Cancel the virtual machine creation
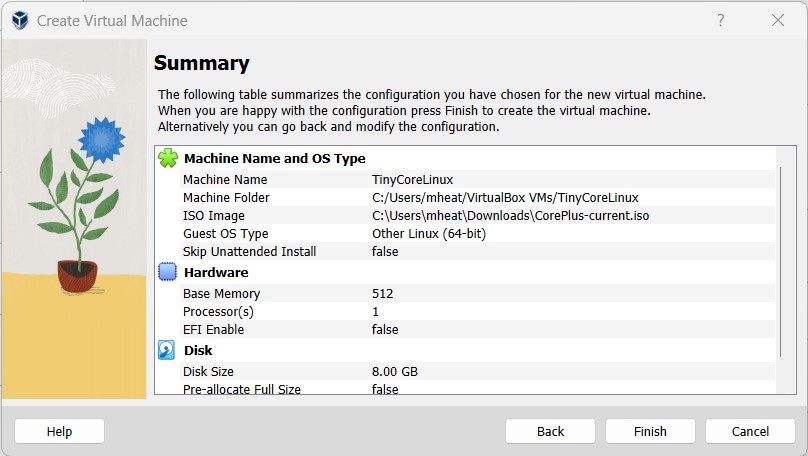Viewport: 808px width, 456px height. coord(750,431)
